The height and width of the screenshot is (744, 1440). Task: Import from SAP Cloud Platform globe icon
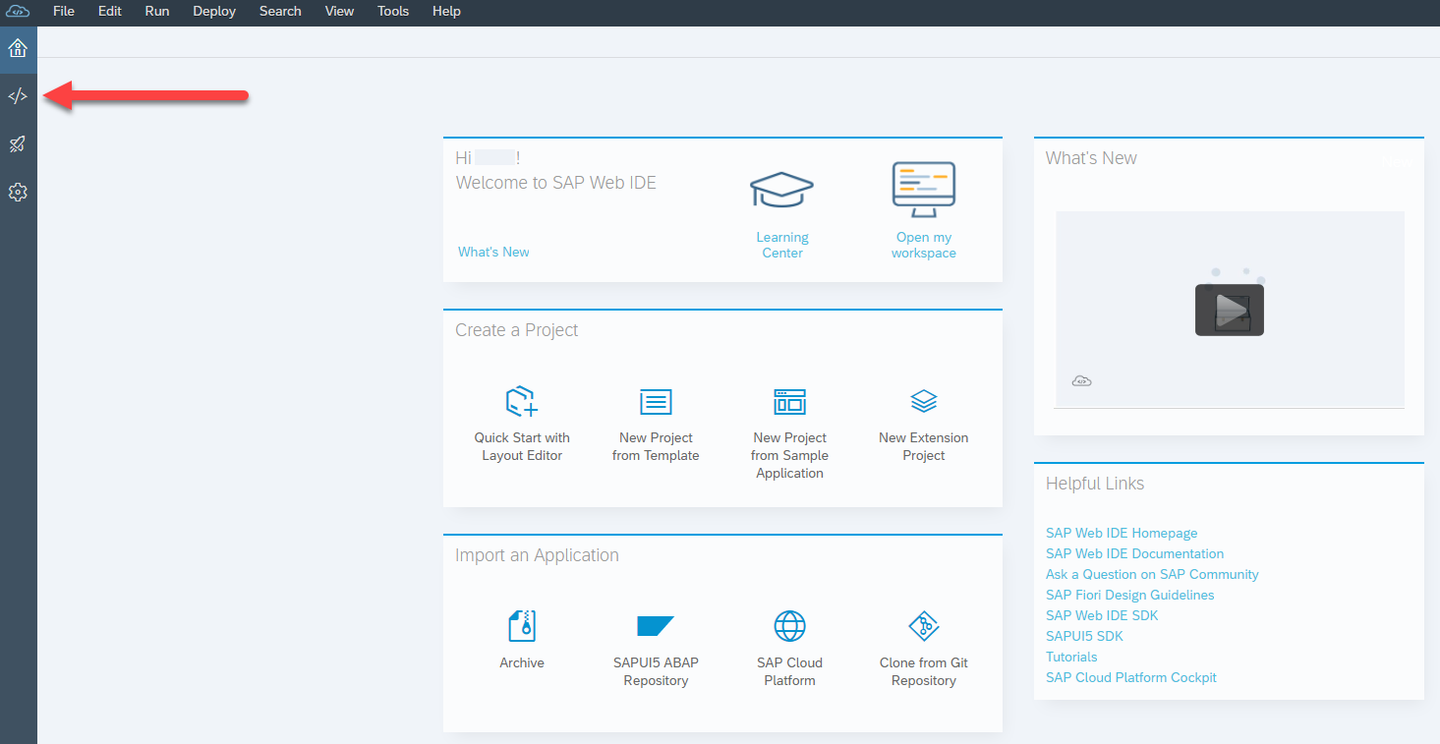790,626
